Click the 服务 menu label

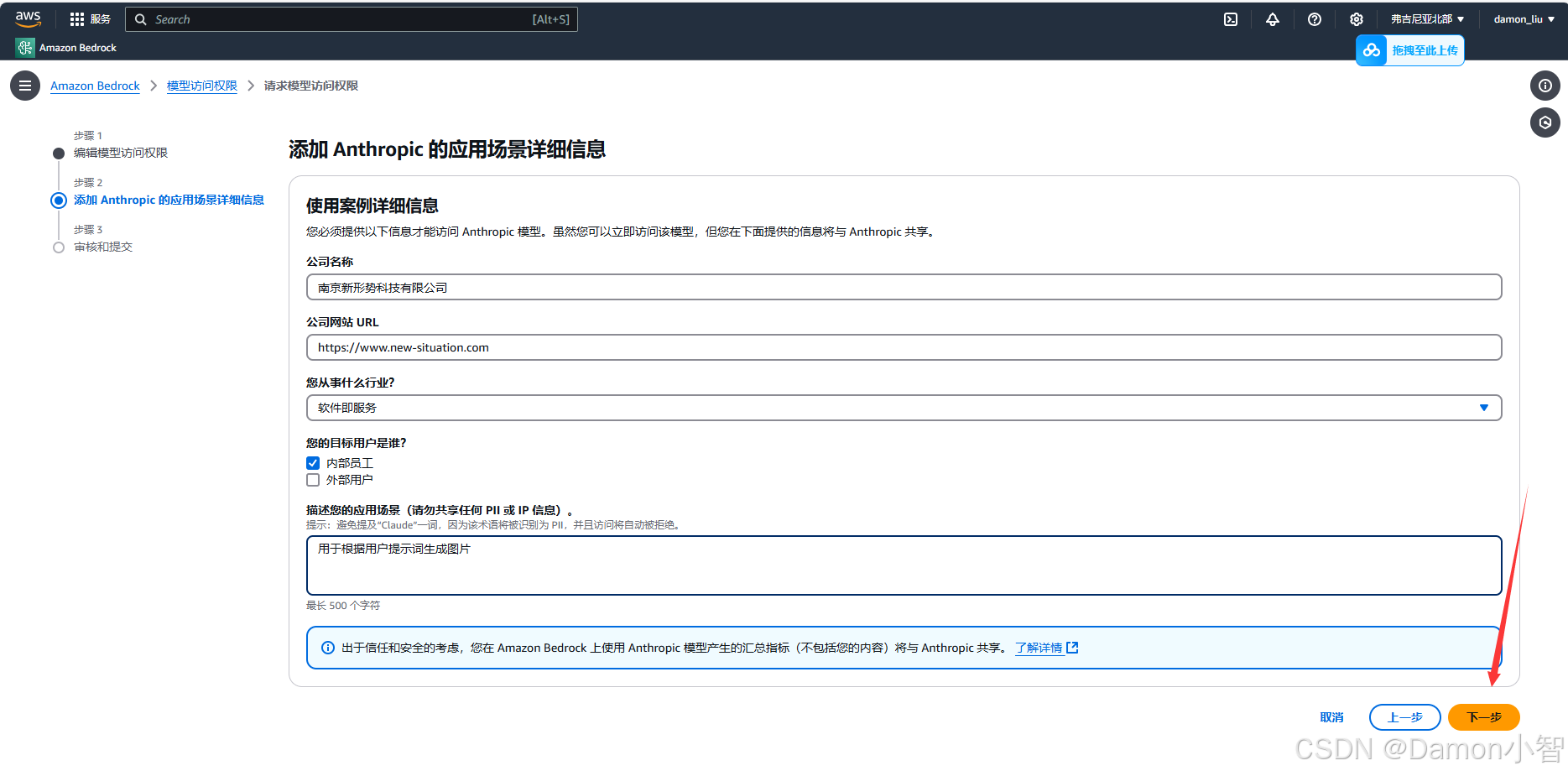coord(101,19)
